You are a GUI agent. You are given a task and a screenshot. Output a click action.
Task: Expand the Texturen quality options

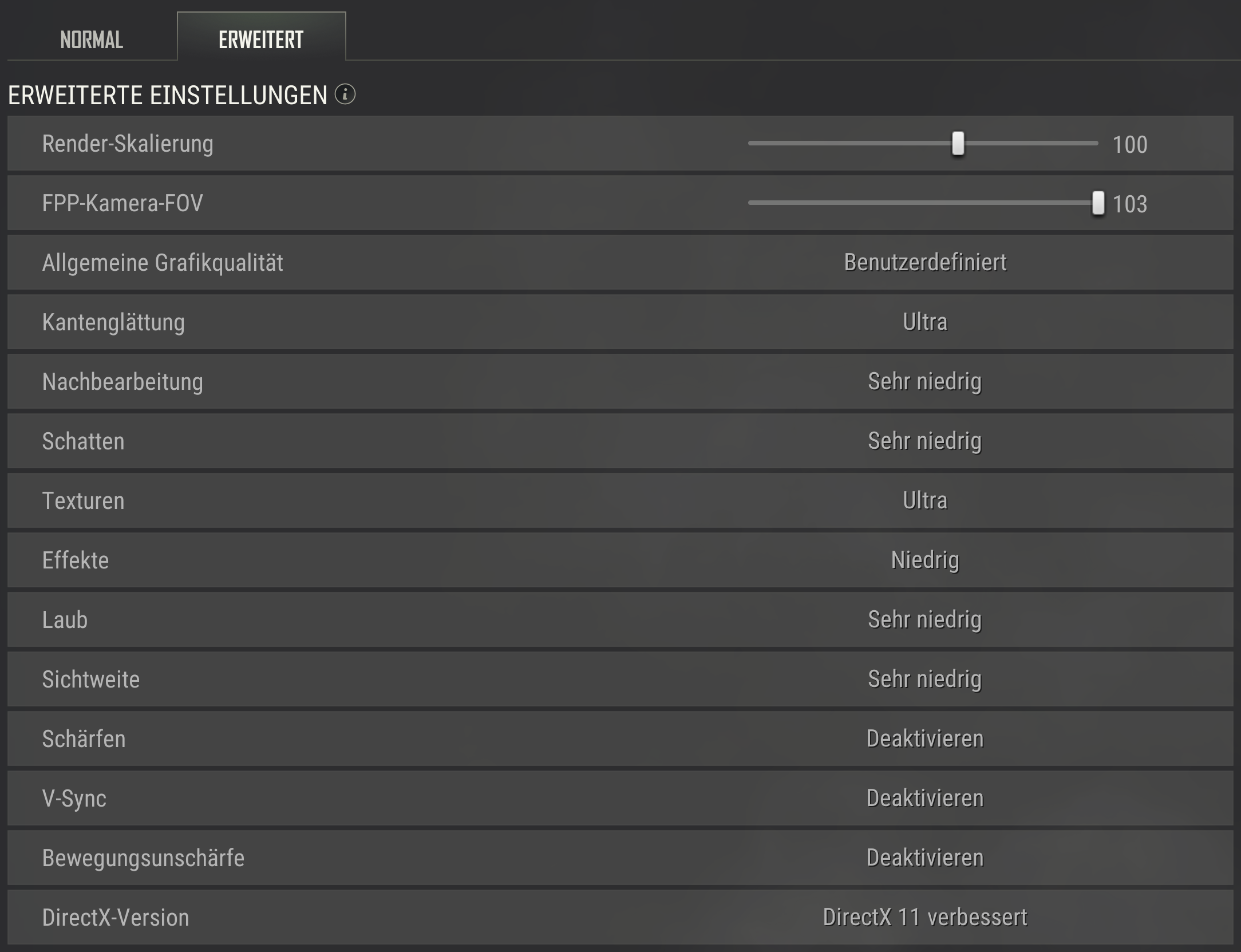point(925,500)
